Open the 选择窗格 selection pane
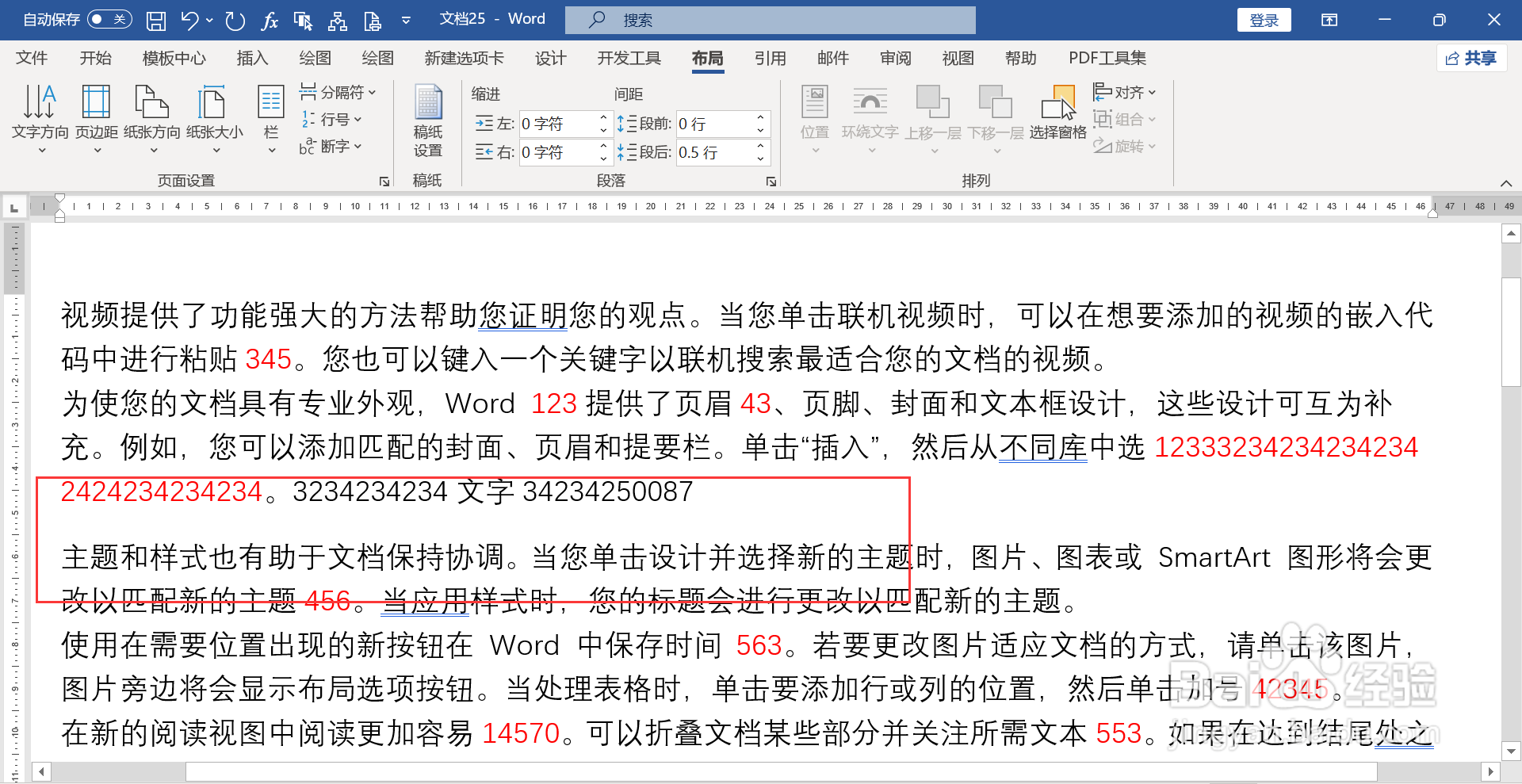 (1058, 113)
